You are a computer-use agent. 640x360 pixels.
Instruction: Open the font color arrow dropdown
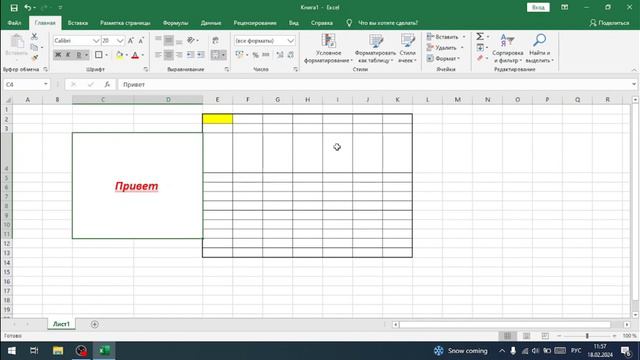point(142,55)
